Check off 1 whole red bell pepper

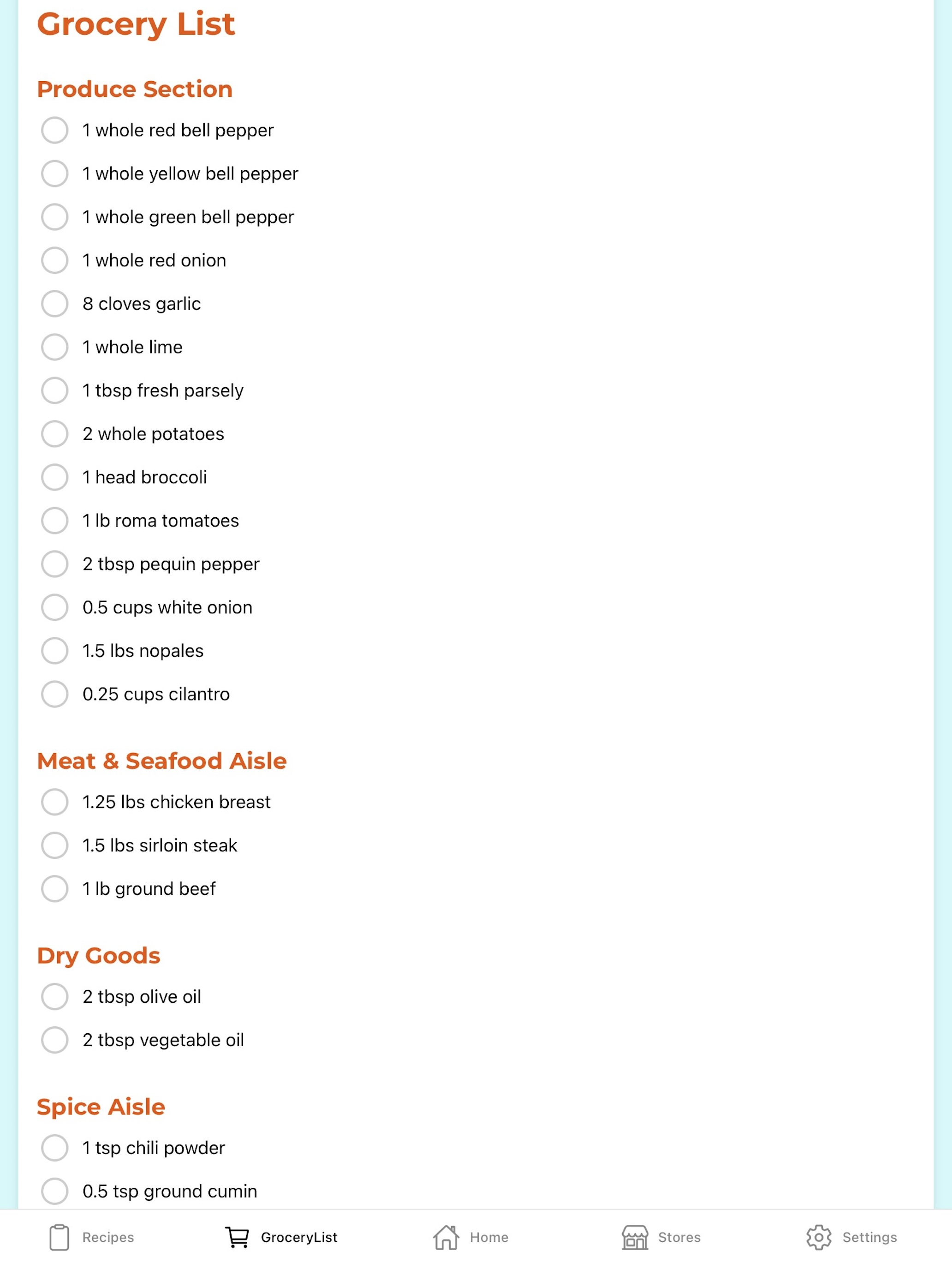(x=54, y=130)
